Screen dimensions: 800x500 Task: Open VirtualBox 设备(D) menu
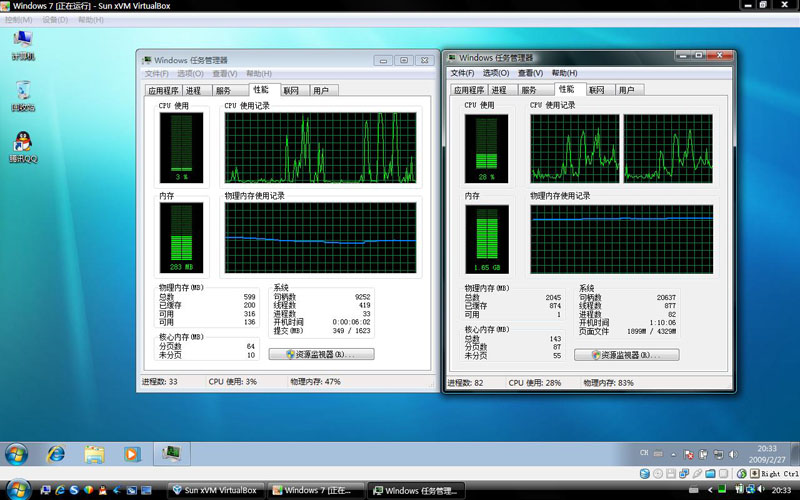tap(55, 20)
